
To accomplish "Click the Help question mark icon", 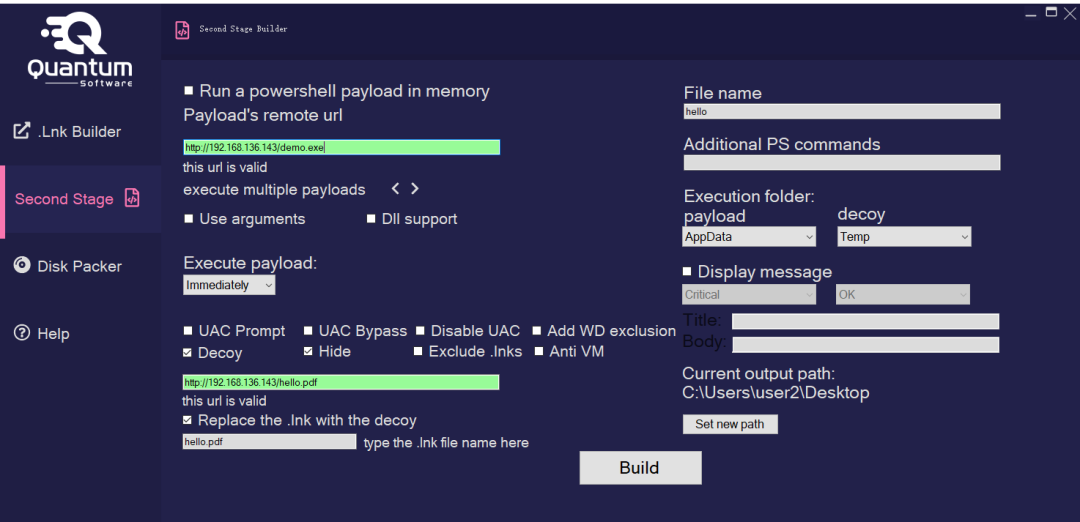I will point(21,333).
